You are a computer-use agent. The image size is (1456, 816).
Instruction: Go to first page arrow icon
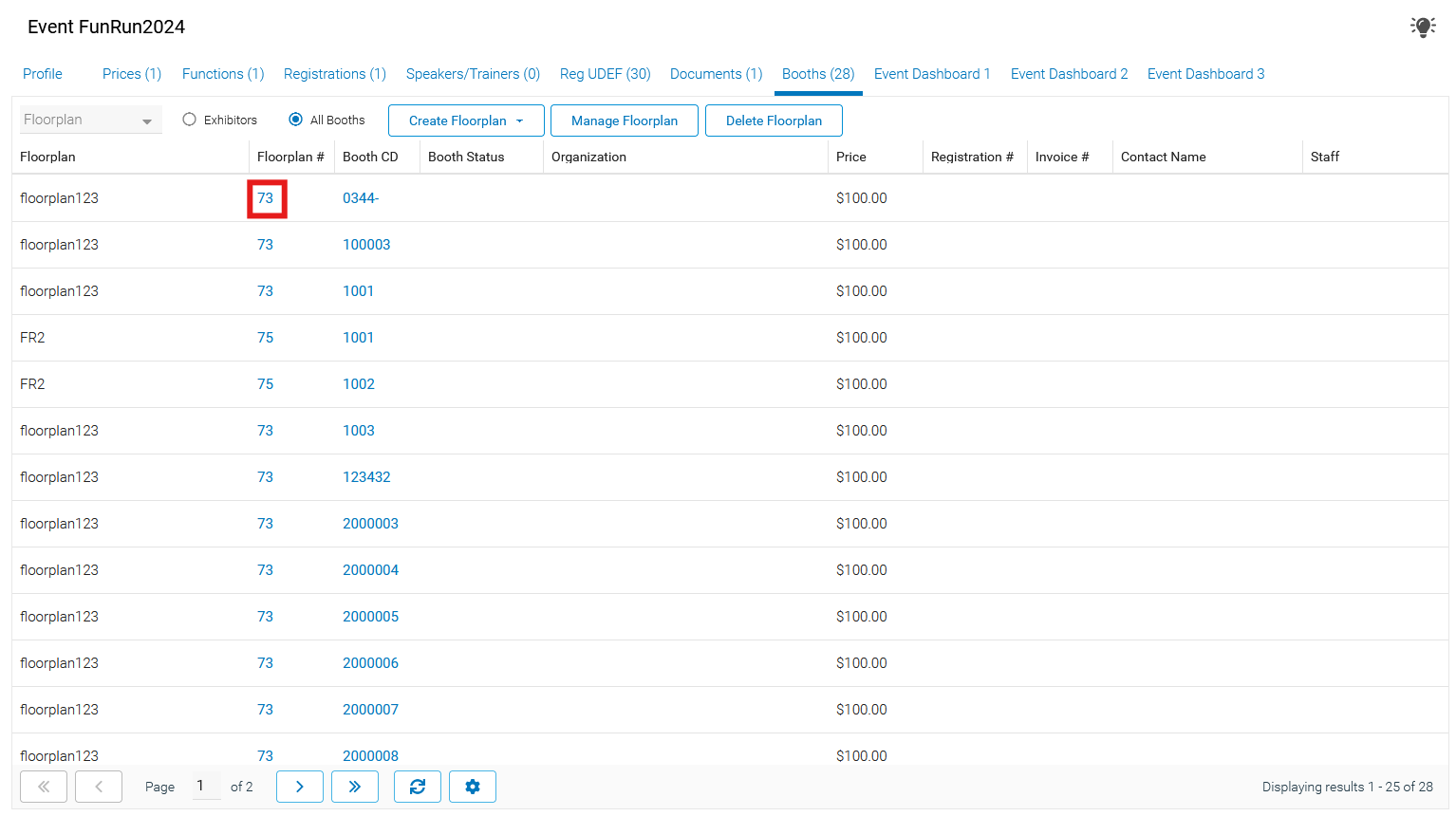click(44, 787)
